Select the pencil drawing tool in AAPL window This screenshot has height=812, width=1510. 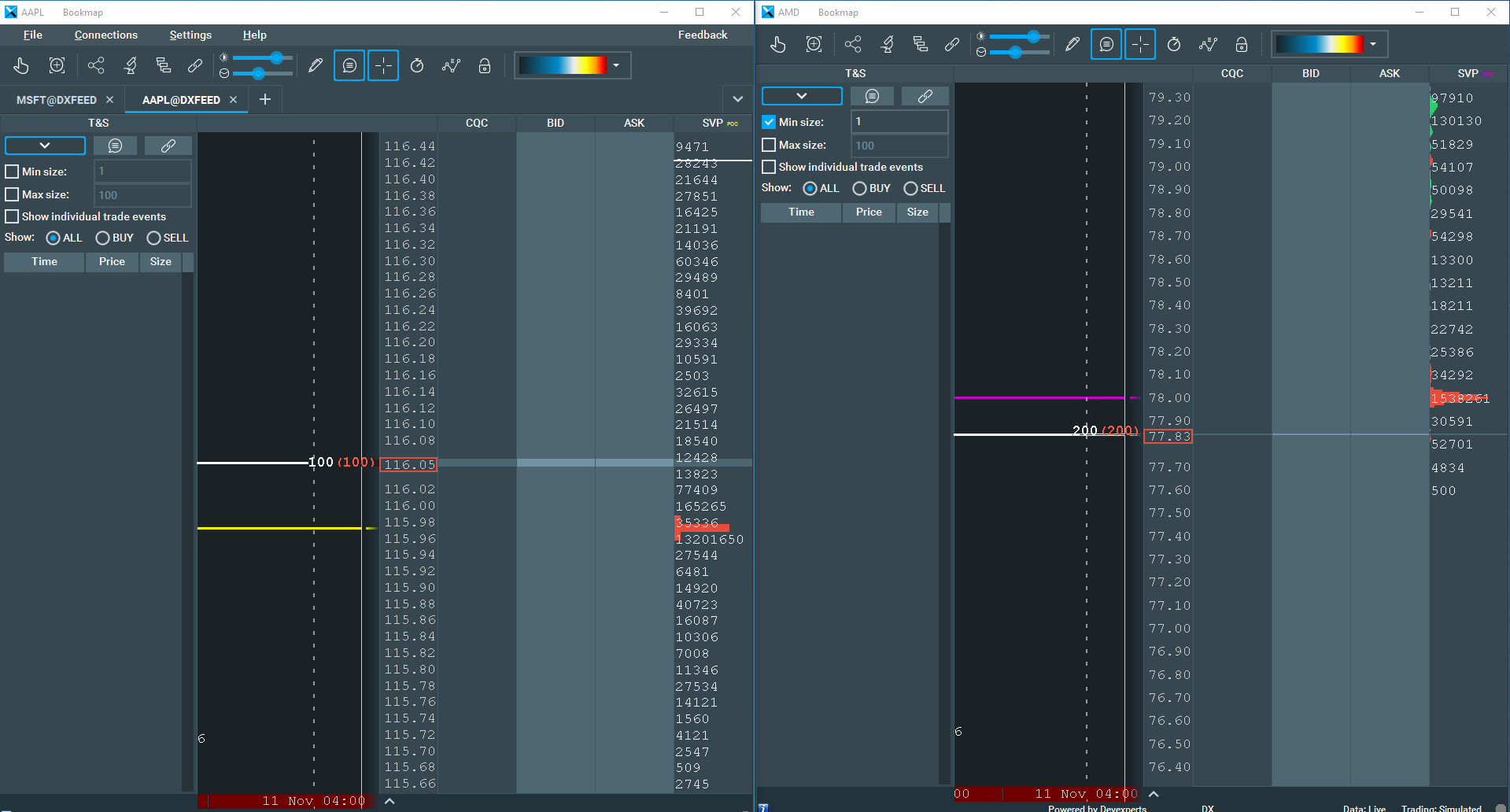coord(316,66)
